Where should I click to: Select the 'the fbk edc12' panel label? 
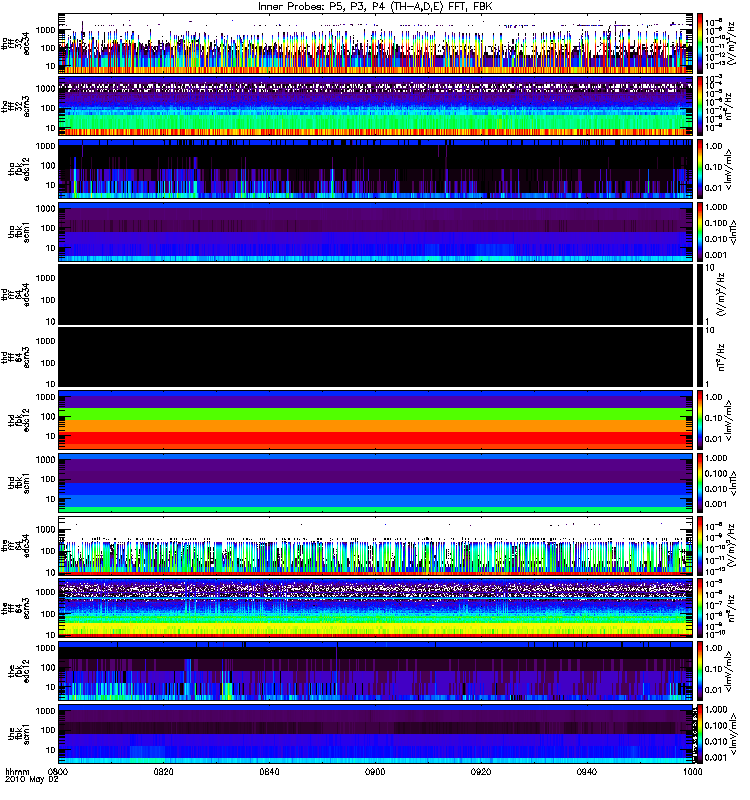pyautogui.click(x=19, y=671)
